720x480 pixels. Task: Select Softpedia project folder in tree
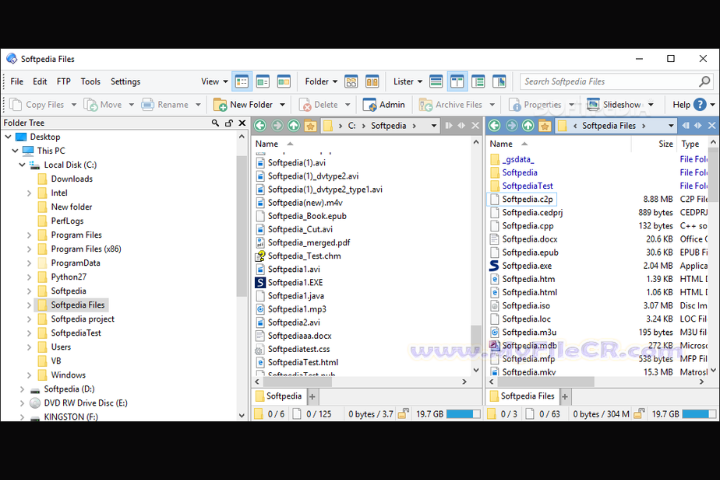[x=83, y=319]
